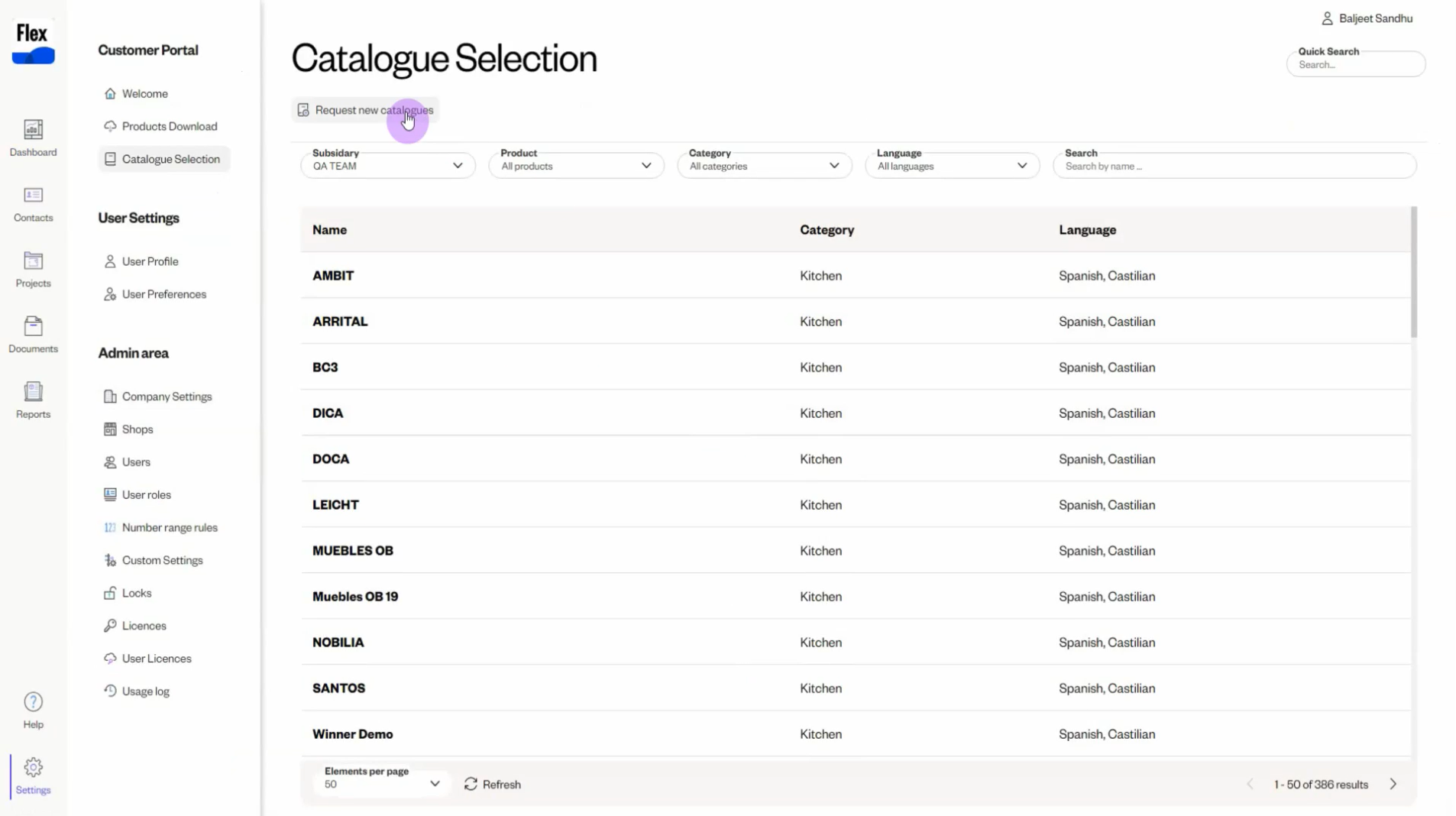Click the Users people icon

click(x=110, y=462)
